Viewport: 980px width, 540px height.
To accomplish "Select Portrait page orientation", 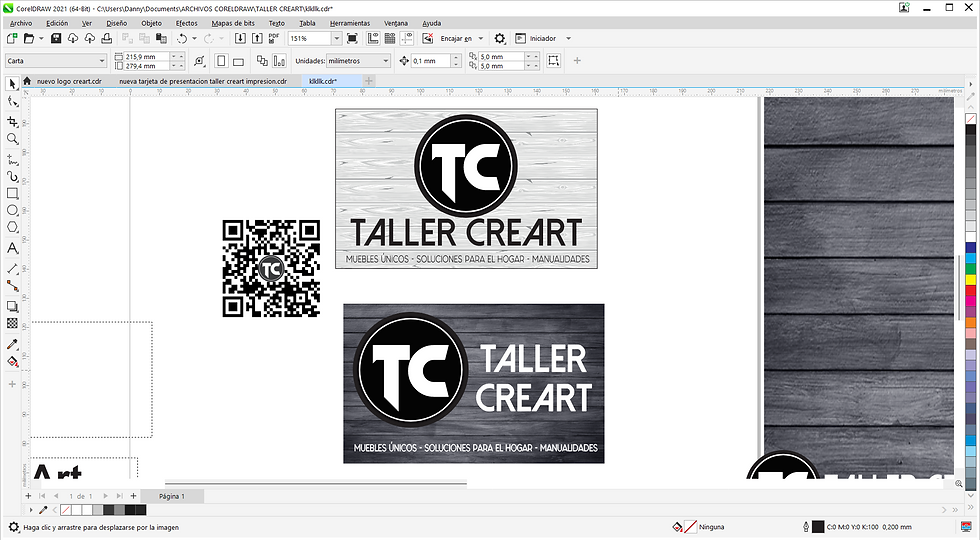I will tap(221, 61).
